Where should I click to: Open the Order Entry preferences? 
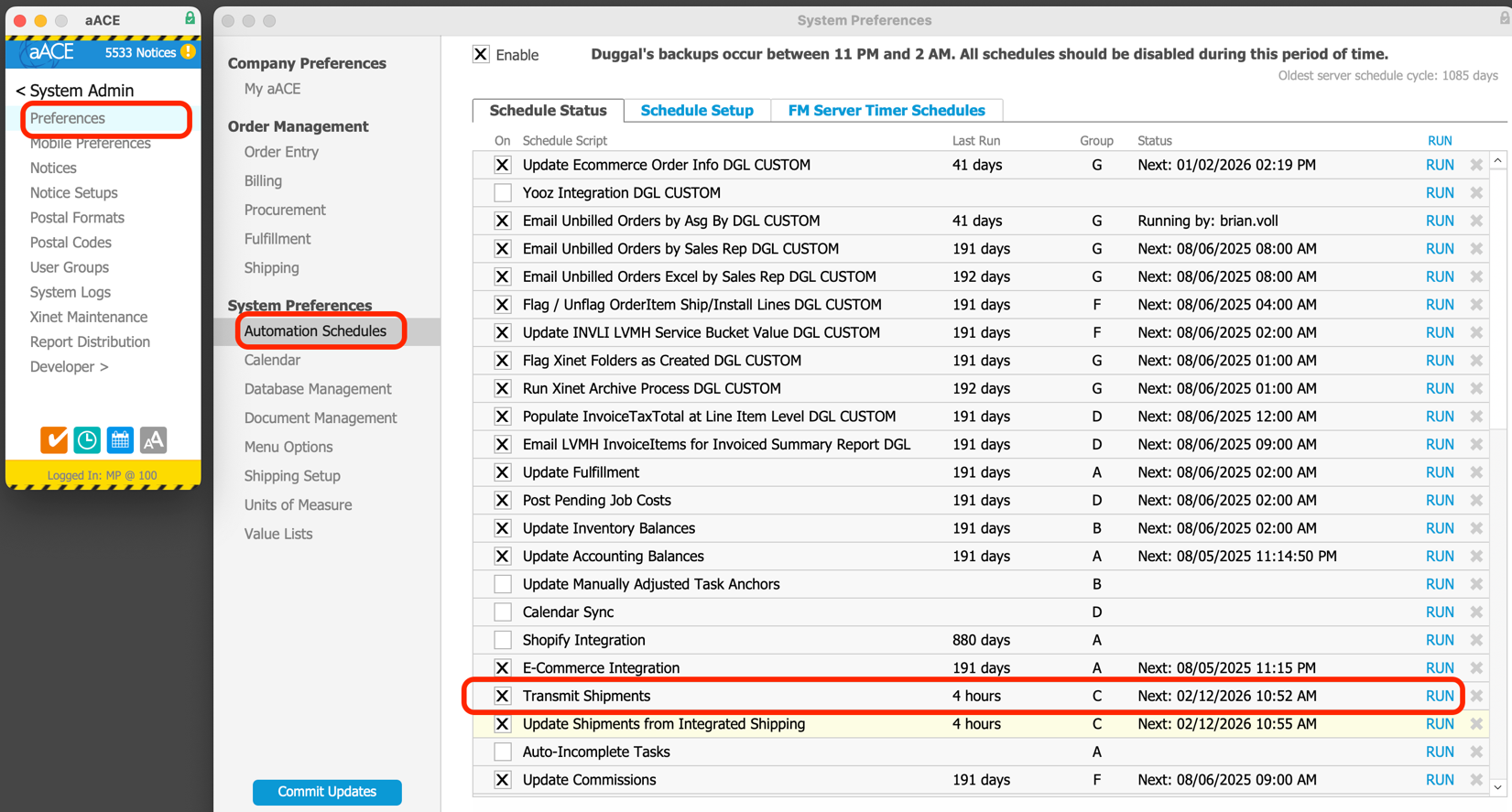point(281,152)
